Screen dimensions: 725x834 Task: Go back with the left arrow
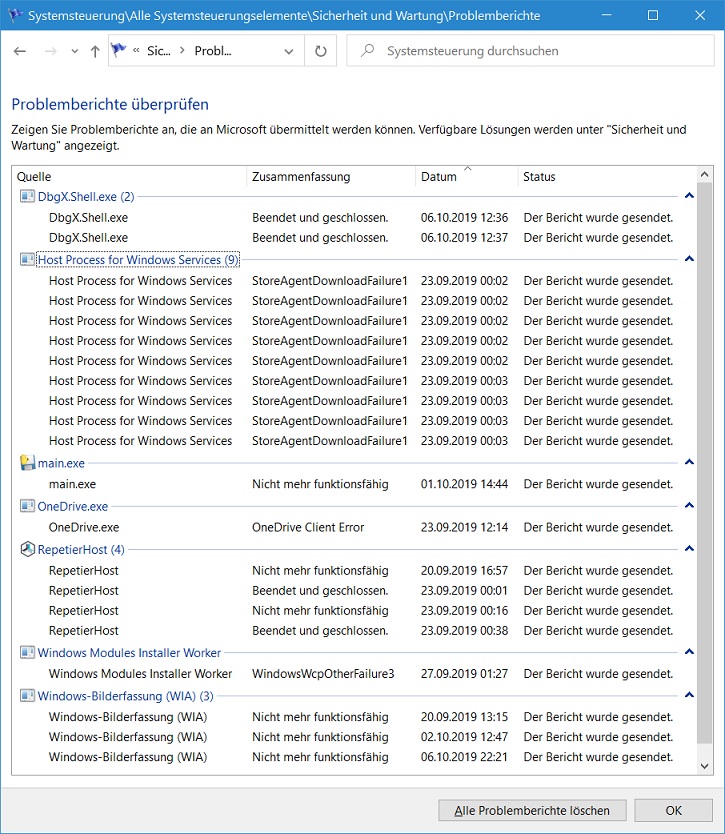(20, 51)
